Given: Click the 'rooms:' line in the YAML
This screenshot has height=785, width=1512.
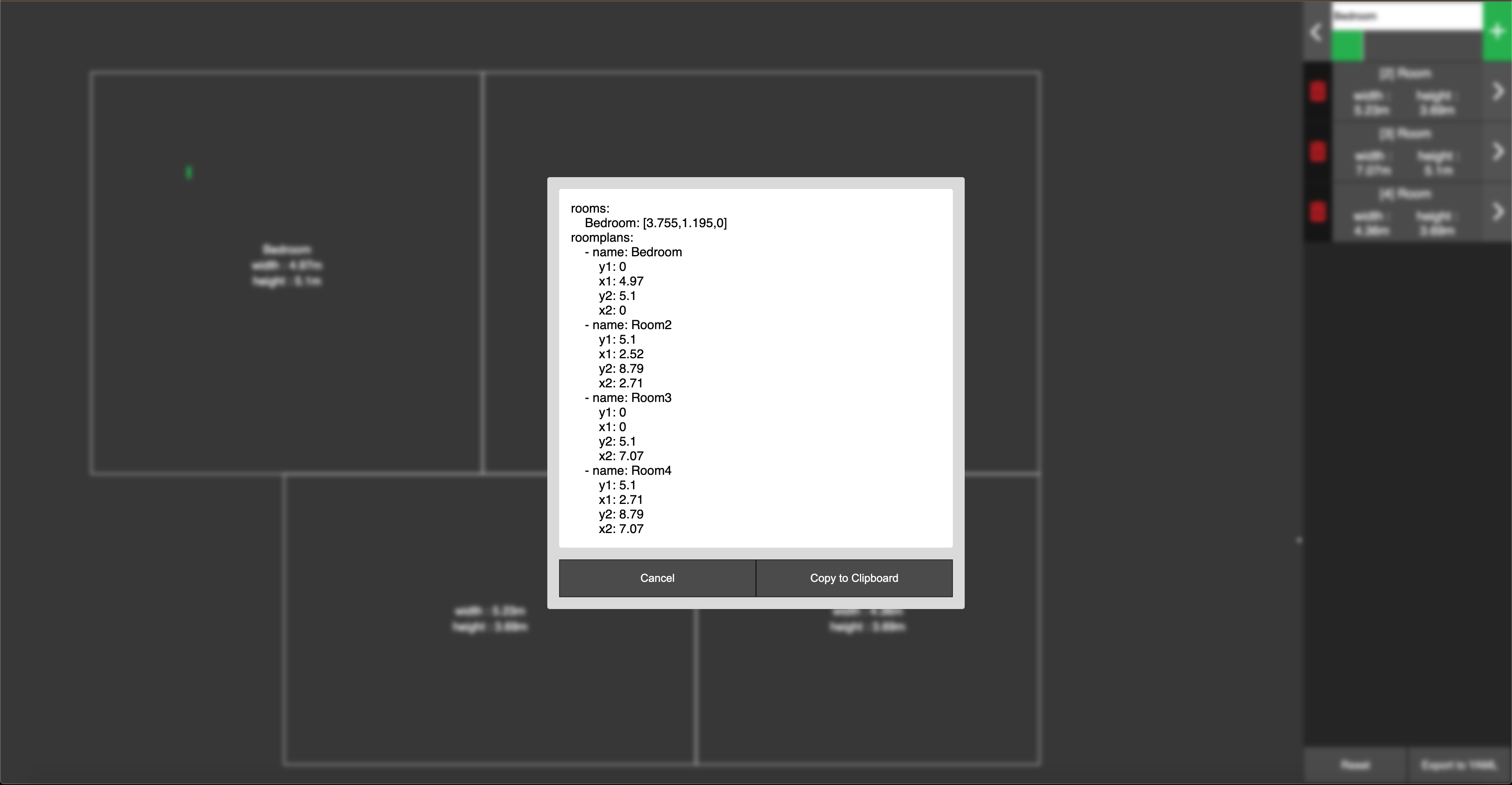Looking at the screenshot, I should tap(590, 208).
